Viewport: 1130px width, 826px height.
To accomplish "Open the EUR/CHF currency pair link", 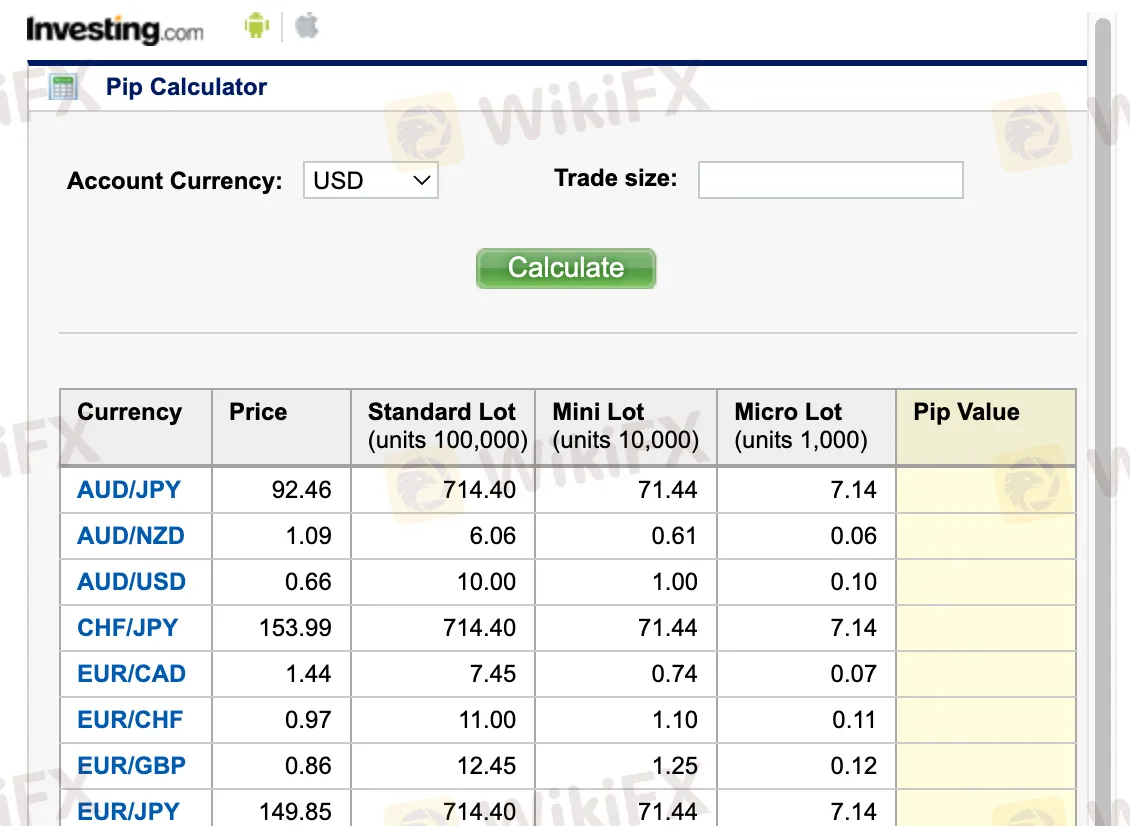I will (130, 720).
